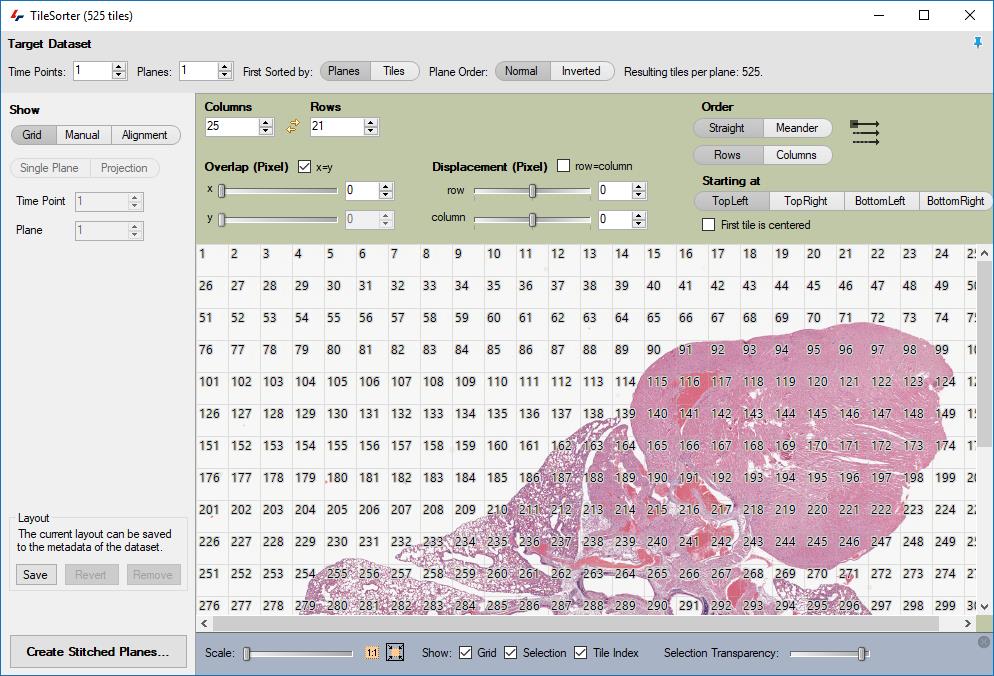Increase Displacement row value stepper
The height and width of the screenshot is (676, 994).
639,186
